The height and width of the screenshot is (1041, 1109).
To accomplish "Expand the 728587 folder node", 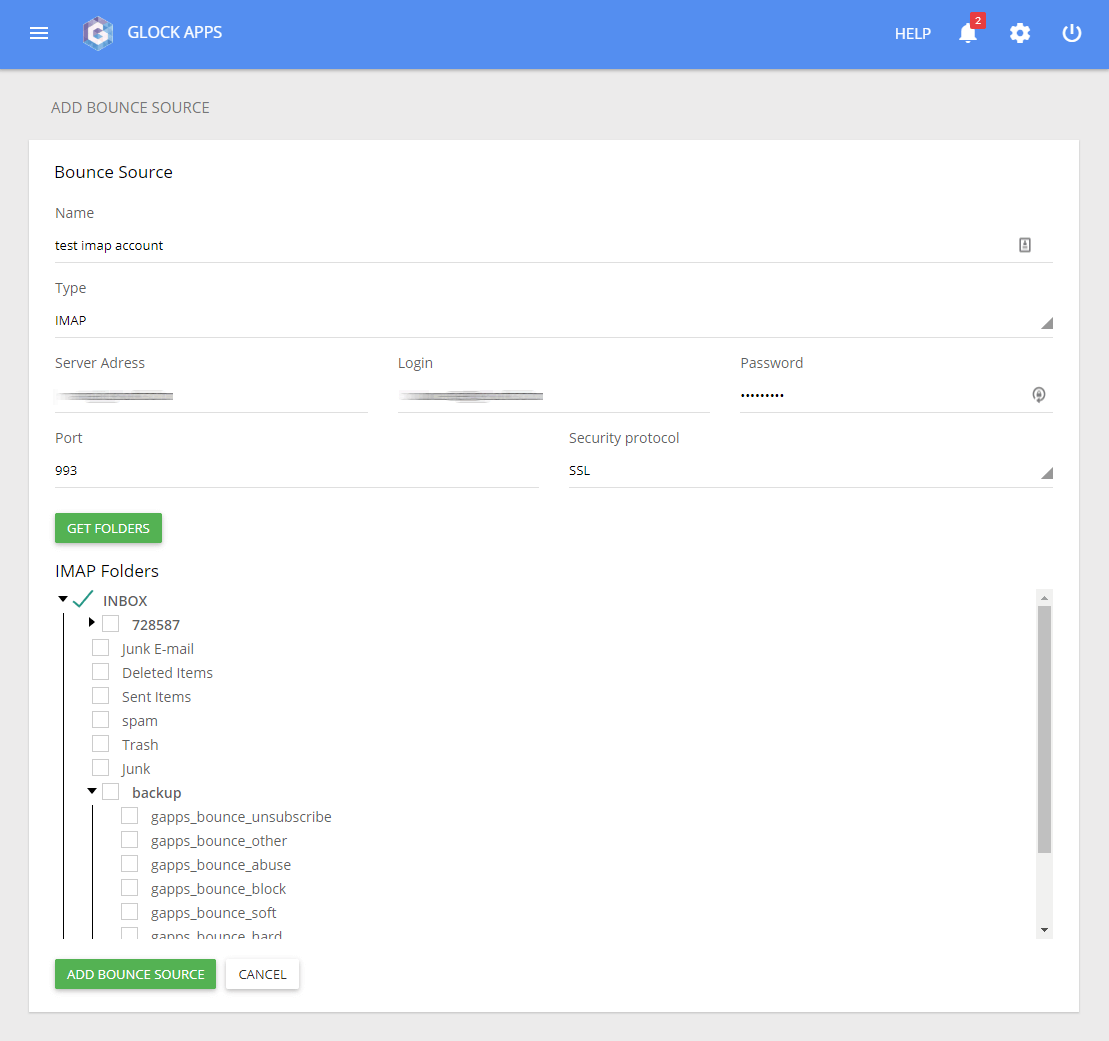I will click(92, 623).
